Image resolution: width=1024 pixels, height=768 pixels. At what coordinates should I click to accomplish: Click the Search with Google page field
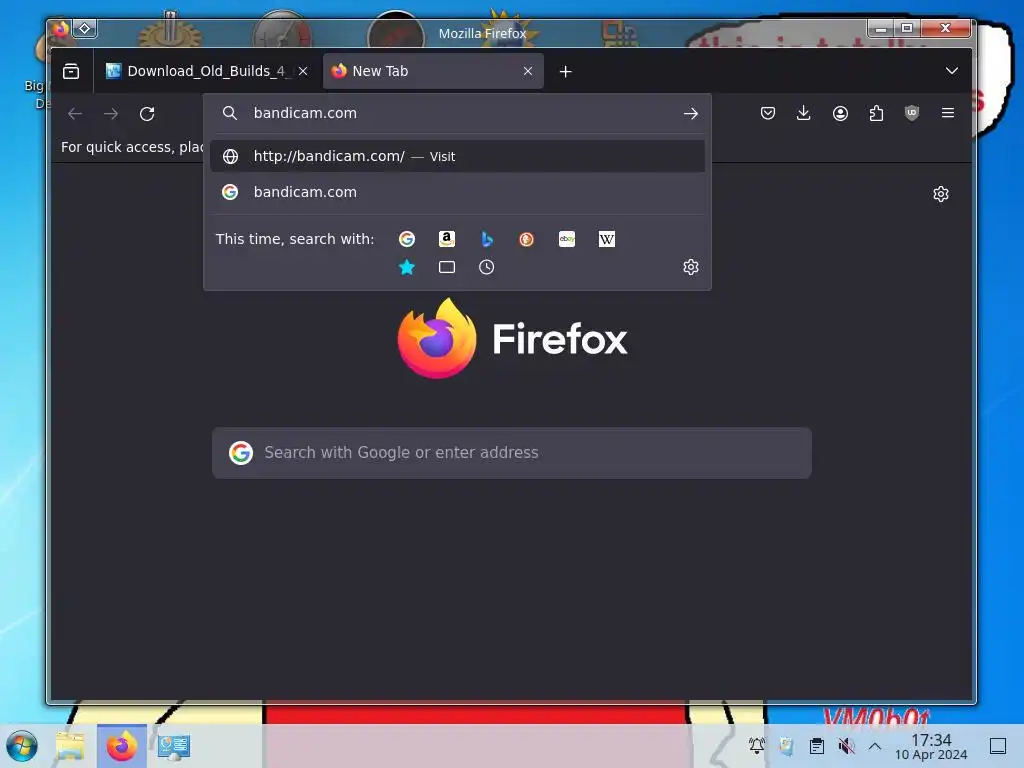click(512, 453)
